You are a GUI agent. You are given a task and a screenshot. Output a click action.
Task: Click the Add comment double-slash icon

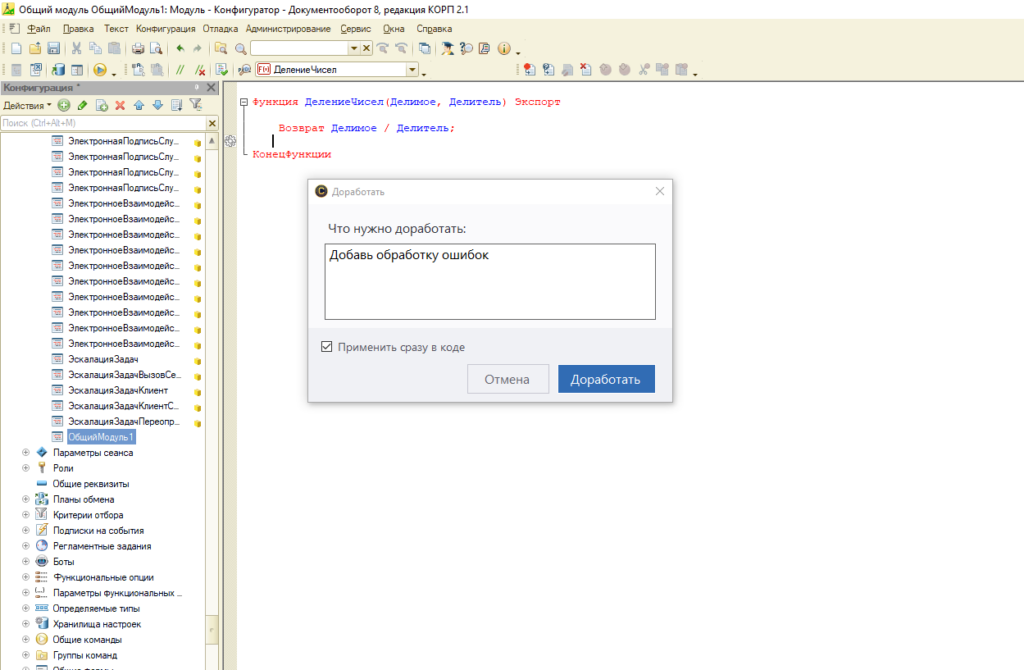click(180, 69)
